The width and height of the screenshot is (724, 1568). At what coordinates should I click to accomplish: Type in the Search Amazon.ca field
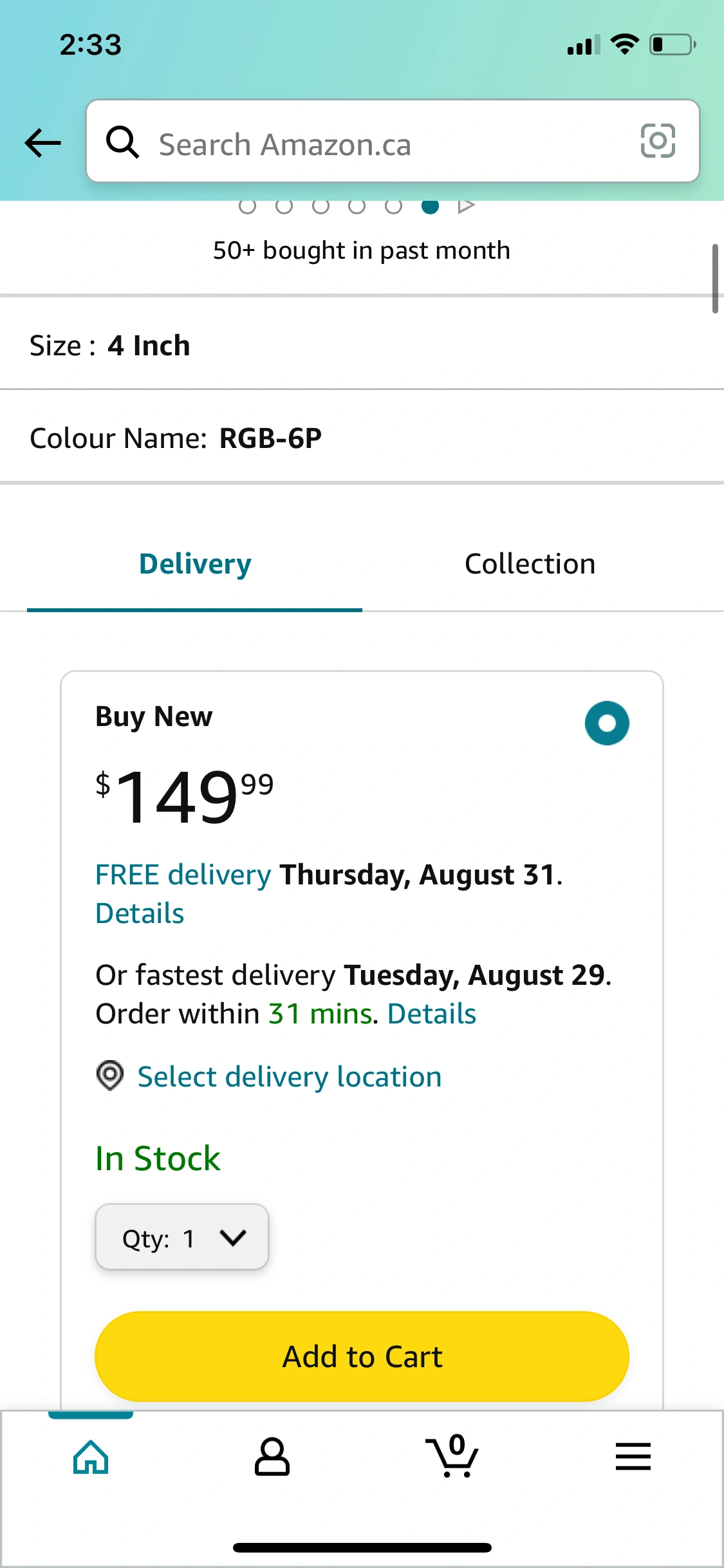[x=386, y=144]
